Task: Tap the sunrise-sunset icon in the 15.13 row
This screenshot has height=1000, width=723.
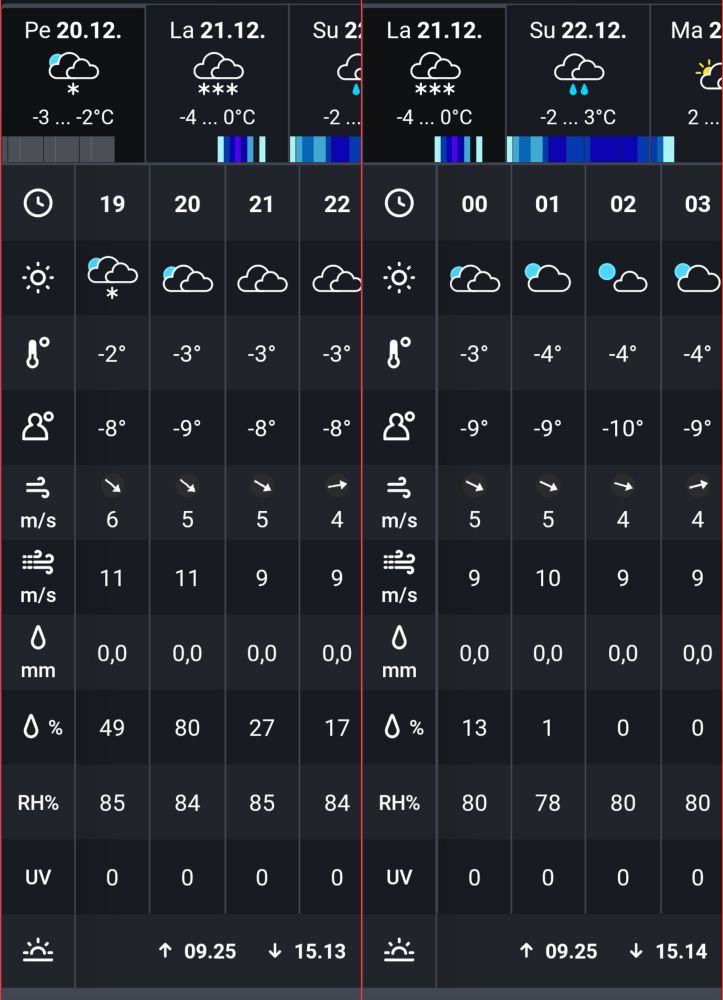Action: [x=38, y=950]
